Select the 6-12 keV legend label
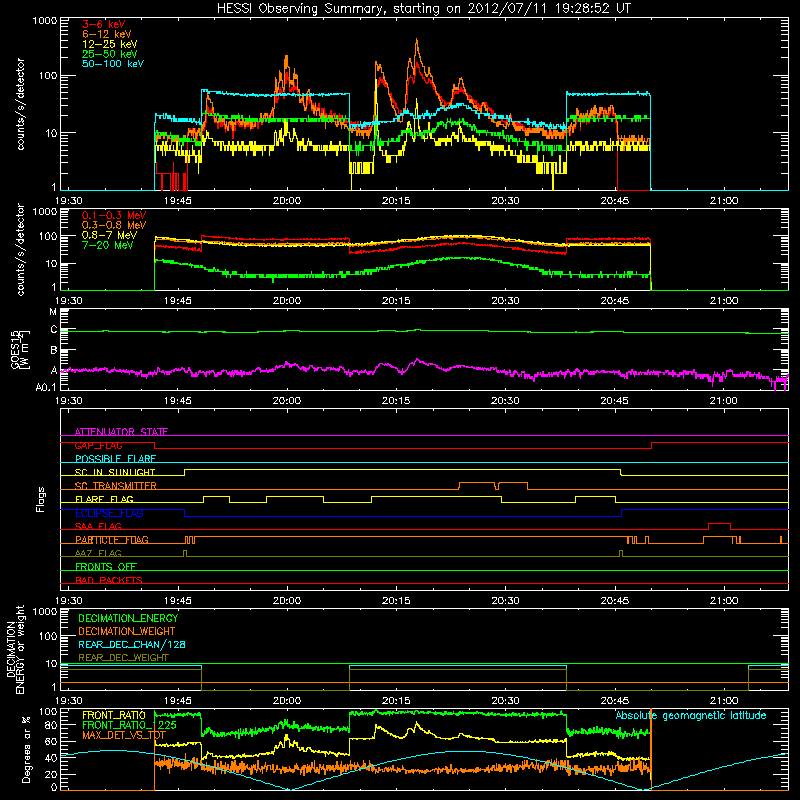The image size is (800, 800). click(107, 34)
